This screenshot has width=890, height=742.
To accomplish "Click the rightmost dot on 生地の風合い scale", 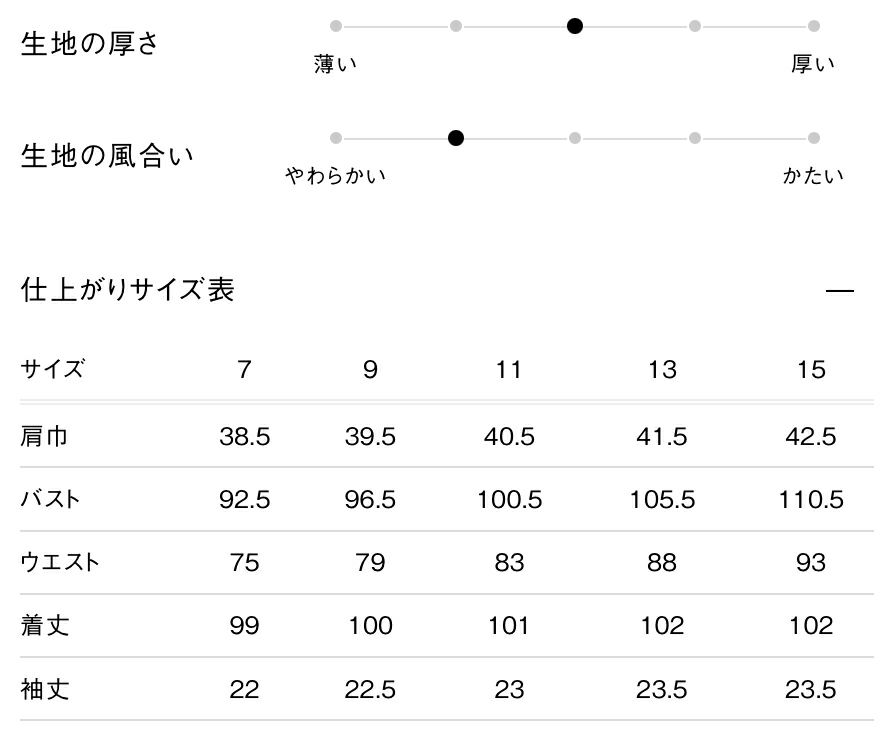I will (814, 138).
